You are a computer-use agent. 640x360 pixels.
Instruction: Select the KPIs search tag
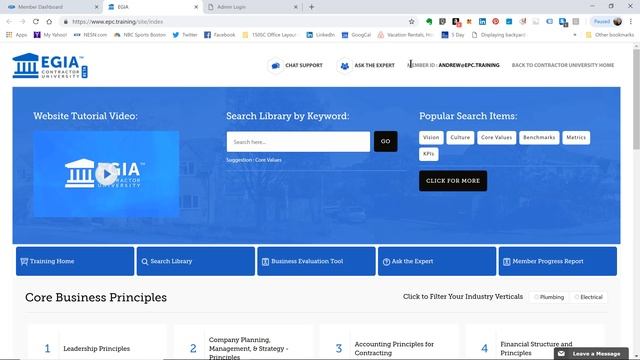click(x=429, y=154)
